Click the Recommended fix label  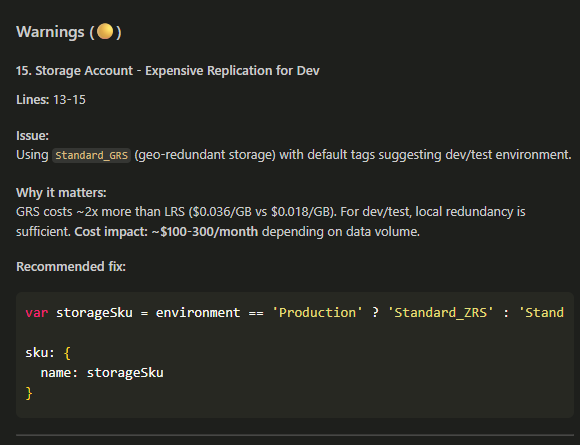click(71, 267)
